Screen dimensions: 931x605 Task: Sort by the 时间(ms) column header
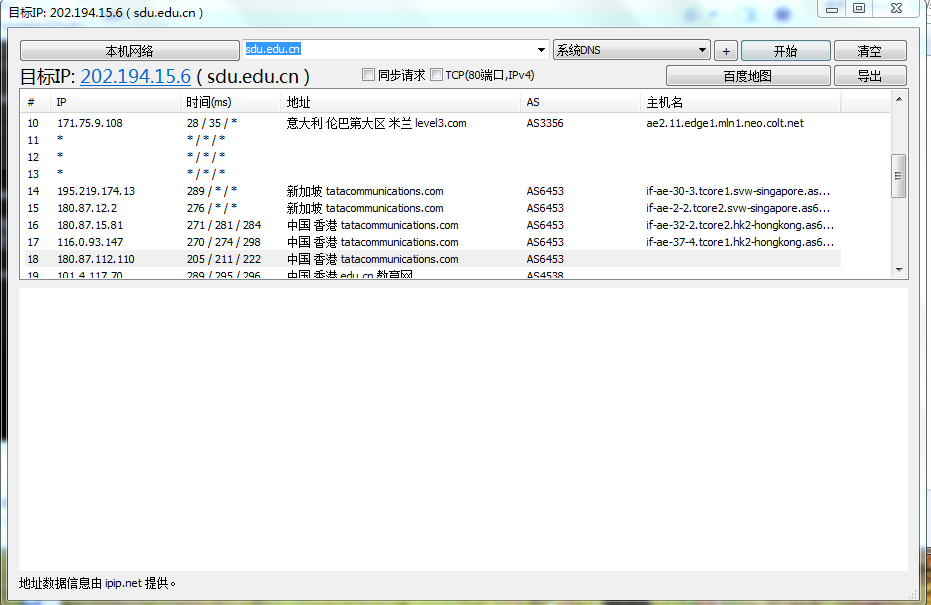point(230,102)
